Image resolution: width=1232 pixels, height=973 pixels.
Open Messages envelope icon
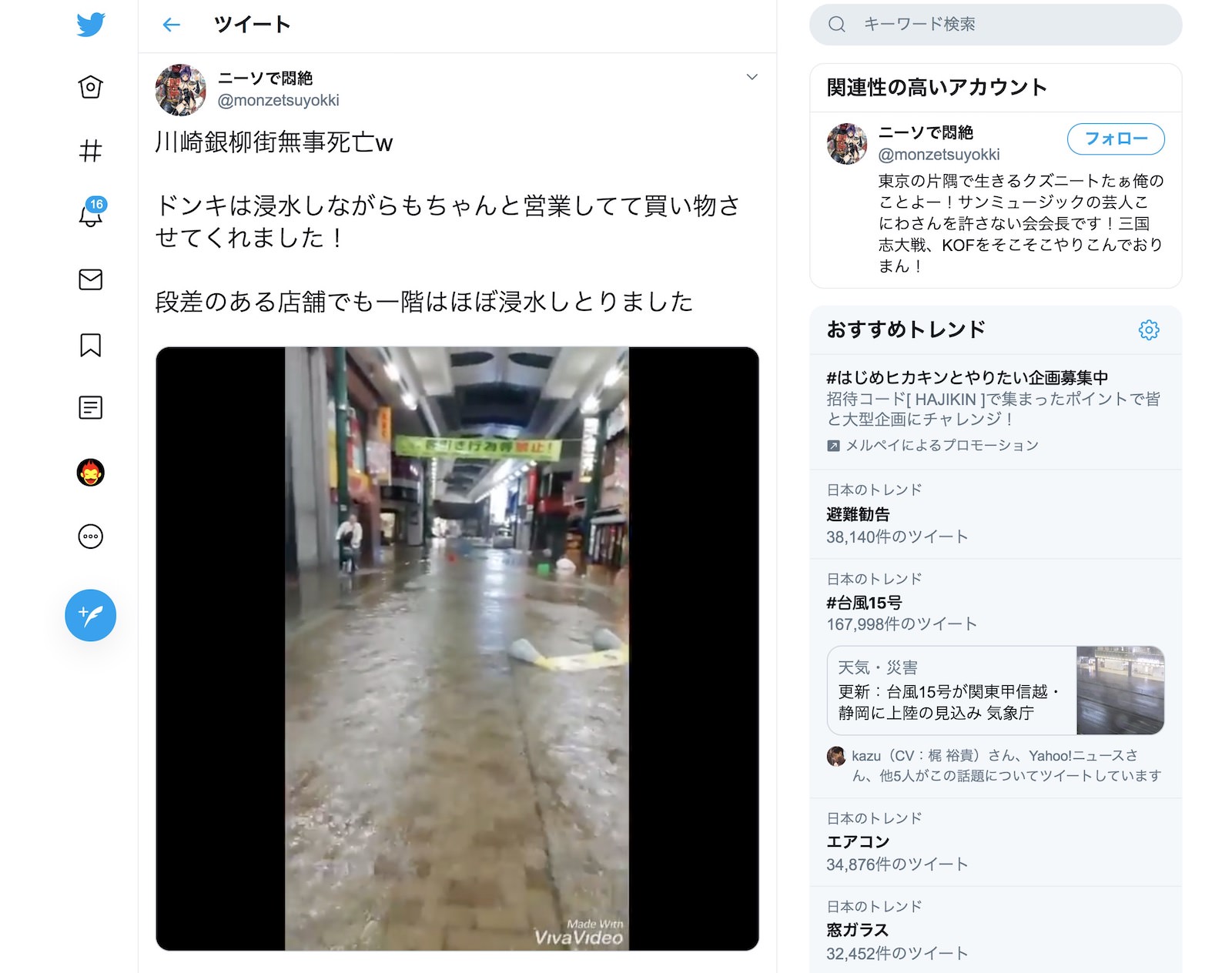pos(90,279)
